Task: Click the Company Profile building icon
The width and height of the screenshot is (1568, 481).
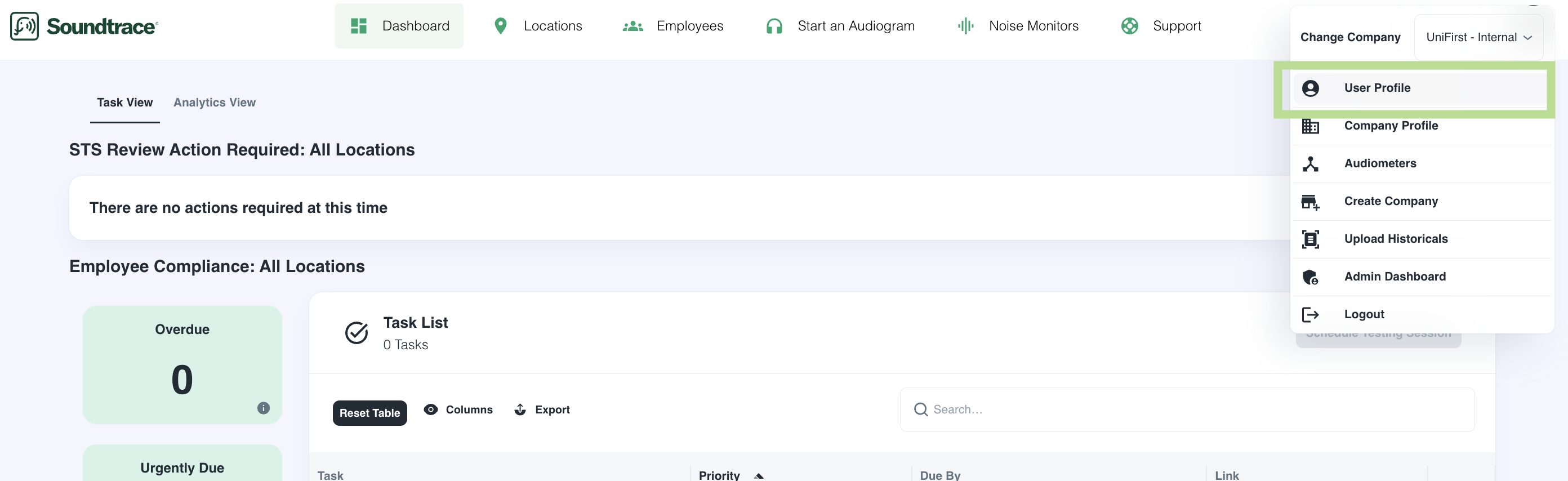Action: (1311, 126)
